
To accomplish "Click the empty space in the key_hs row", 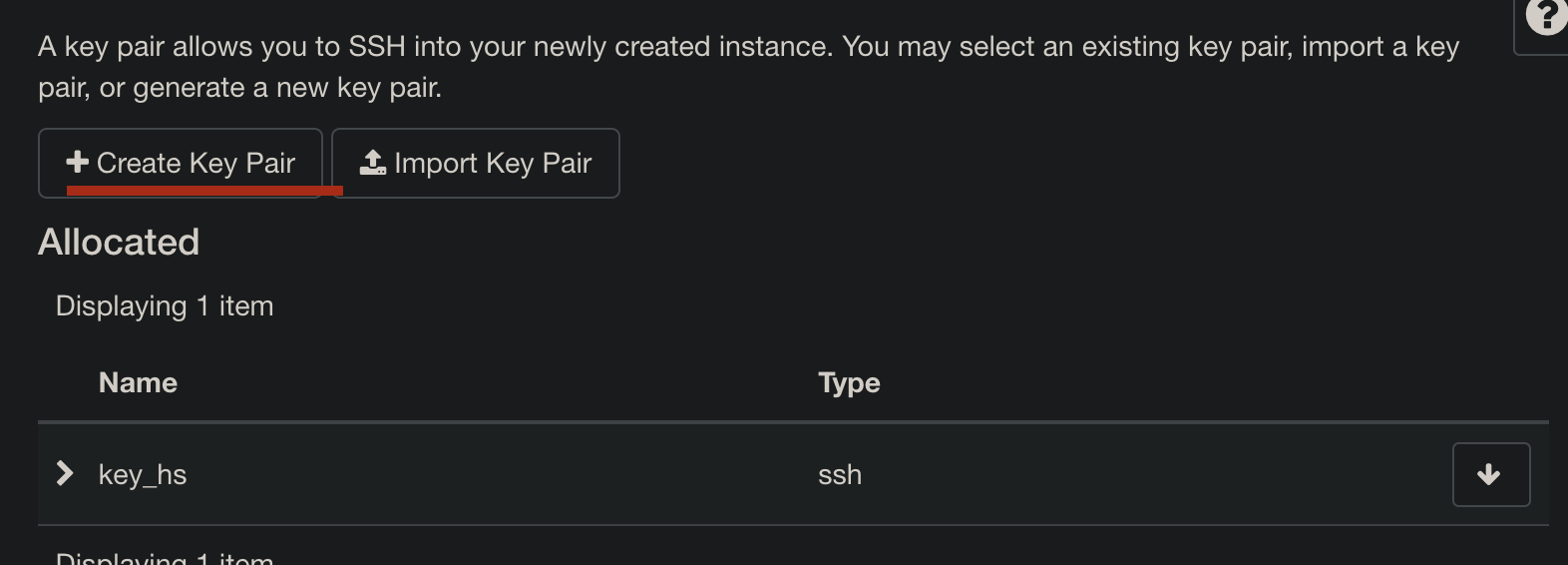I will click(1147, 475).
